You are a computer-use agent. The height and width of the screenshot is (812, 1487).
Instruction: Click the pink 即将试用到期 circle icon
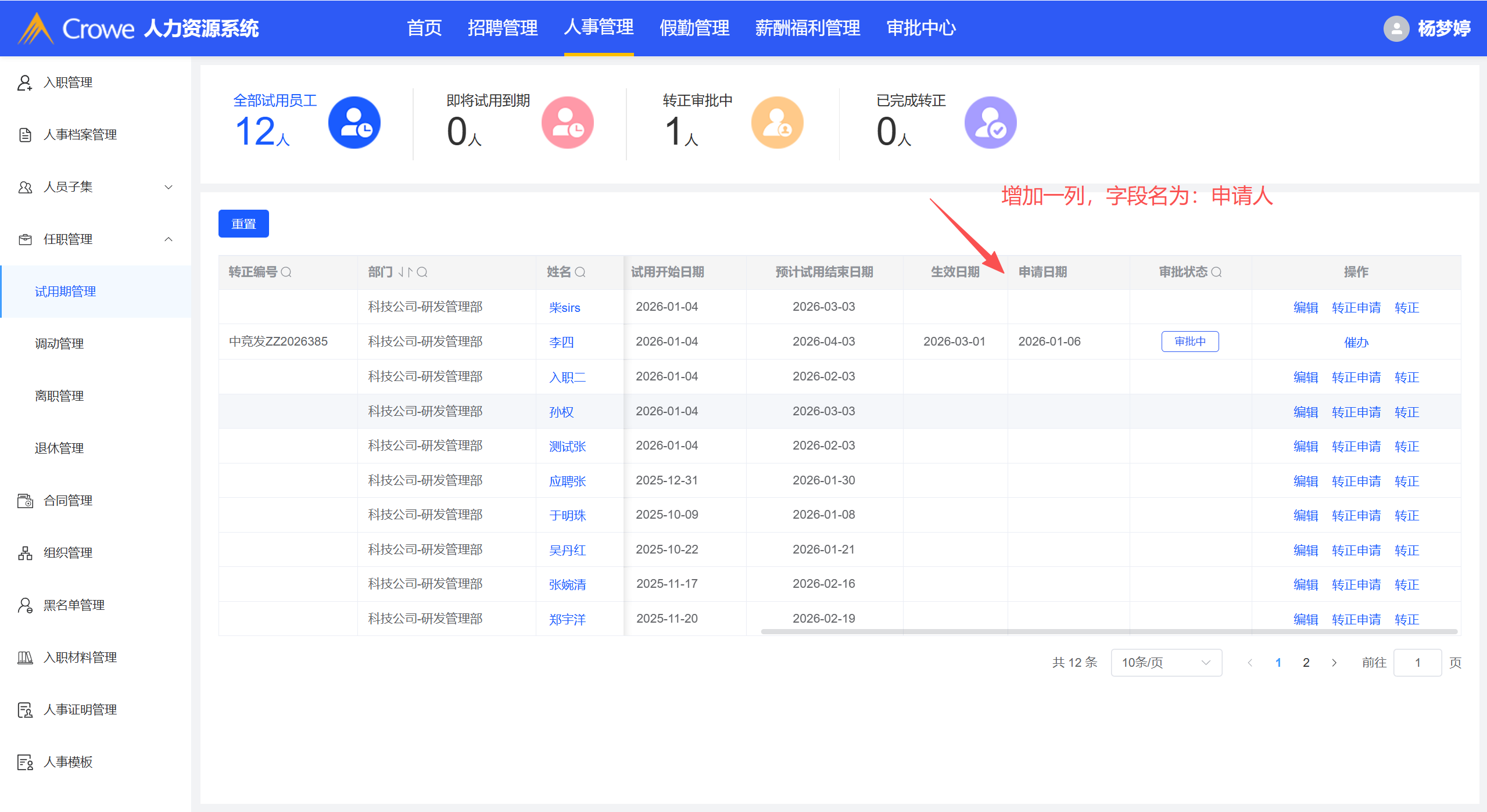[x=567, y=123]
